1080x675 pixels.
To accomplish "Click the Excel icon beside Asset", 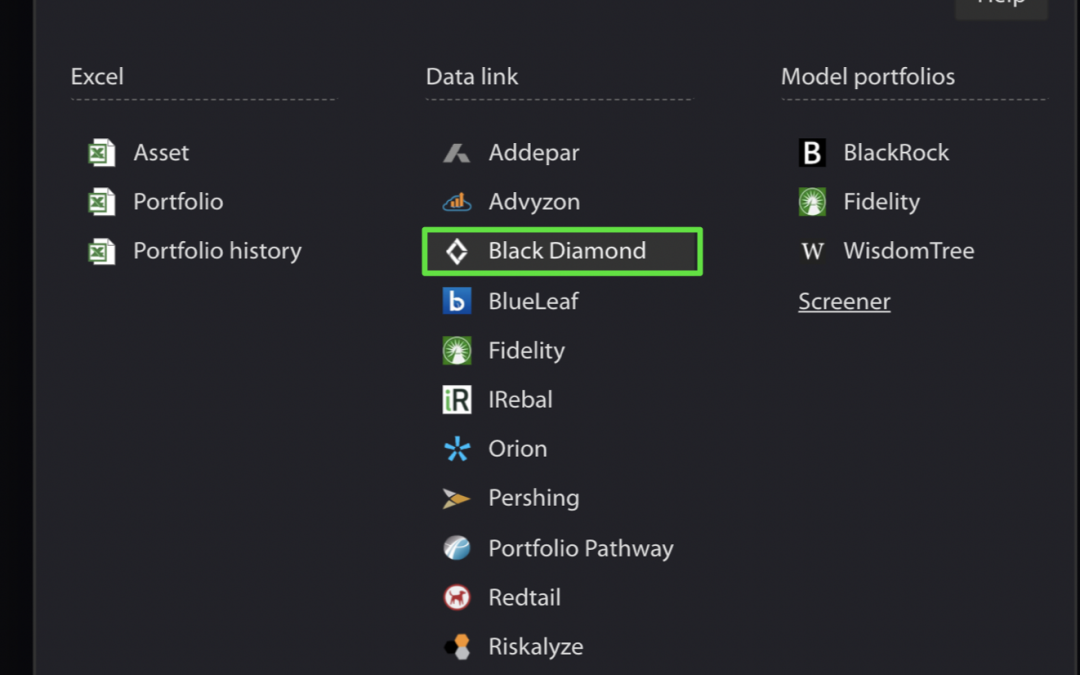I will coord(102,152).
